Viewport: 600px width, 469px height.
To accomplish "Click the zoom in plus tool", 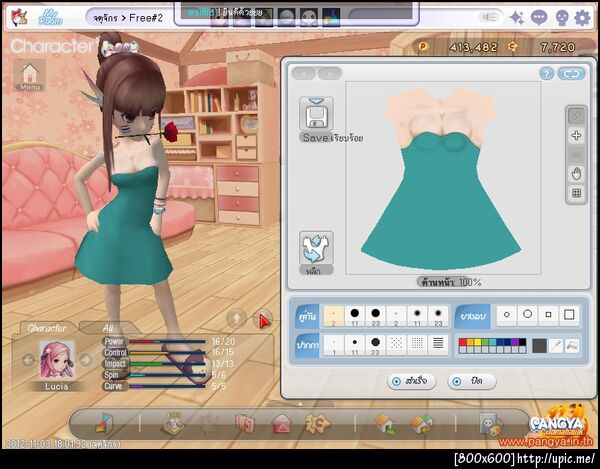I will click(576, 135).
